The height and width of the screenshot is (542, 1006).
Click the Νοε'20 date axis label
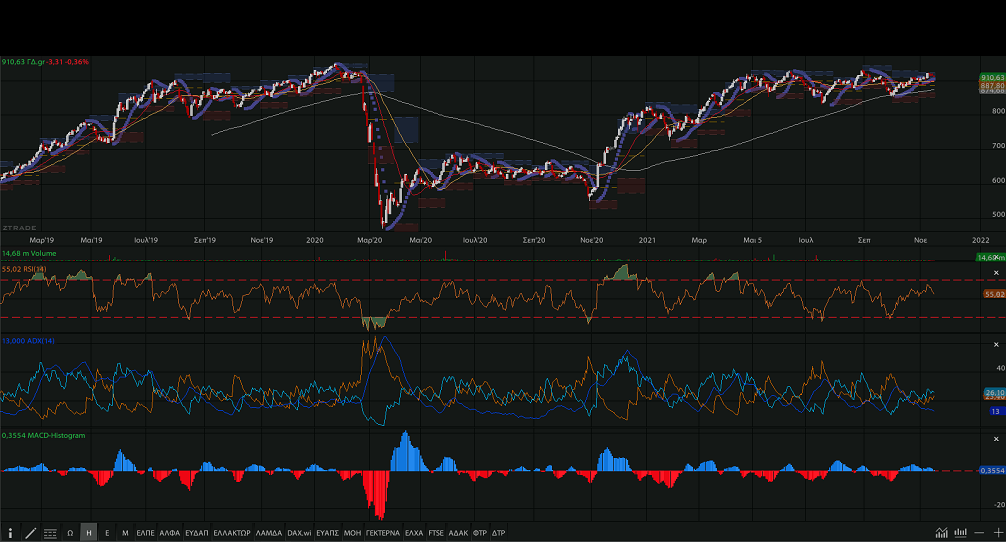pyautogui.click(x=592, y=240)
